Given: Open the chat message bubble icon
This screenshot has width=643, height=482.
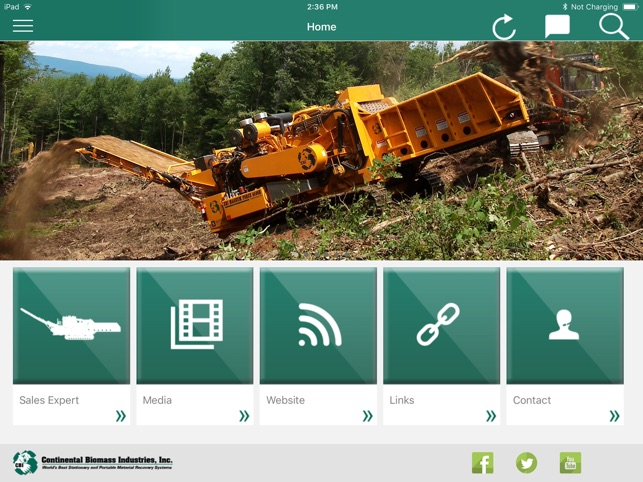Looking at the screenshot, I should (x=557, y=26).
